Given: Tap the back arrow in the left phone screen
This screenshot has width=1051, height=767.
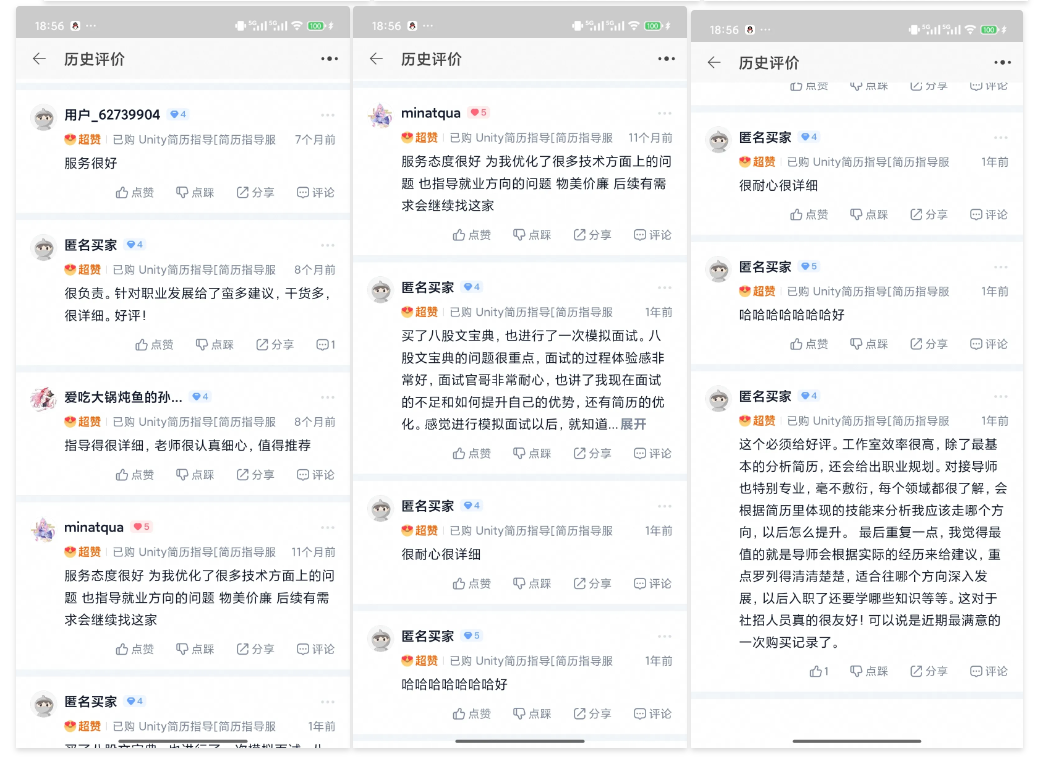Looking at the screenshot, I should pyautogui.click(x=39, y=59).
